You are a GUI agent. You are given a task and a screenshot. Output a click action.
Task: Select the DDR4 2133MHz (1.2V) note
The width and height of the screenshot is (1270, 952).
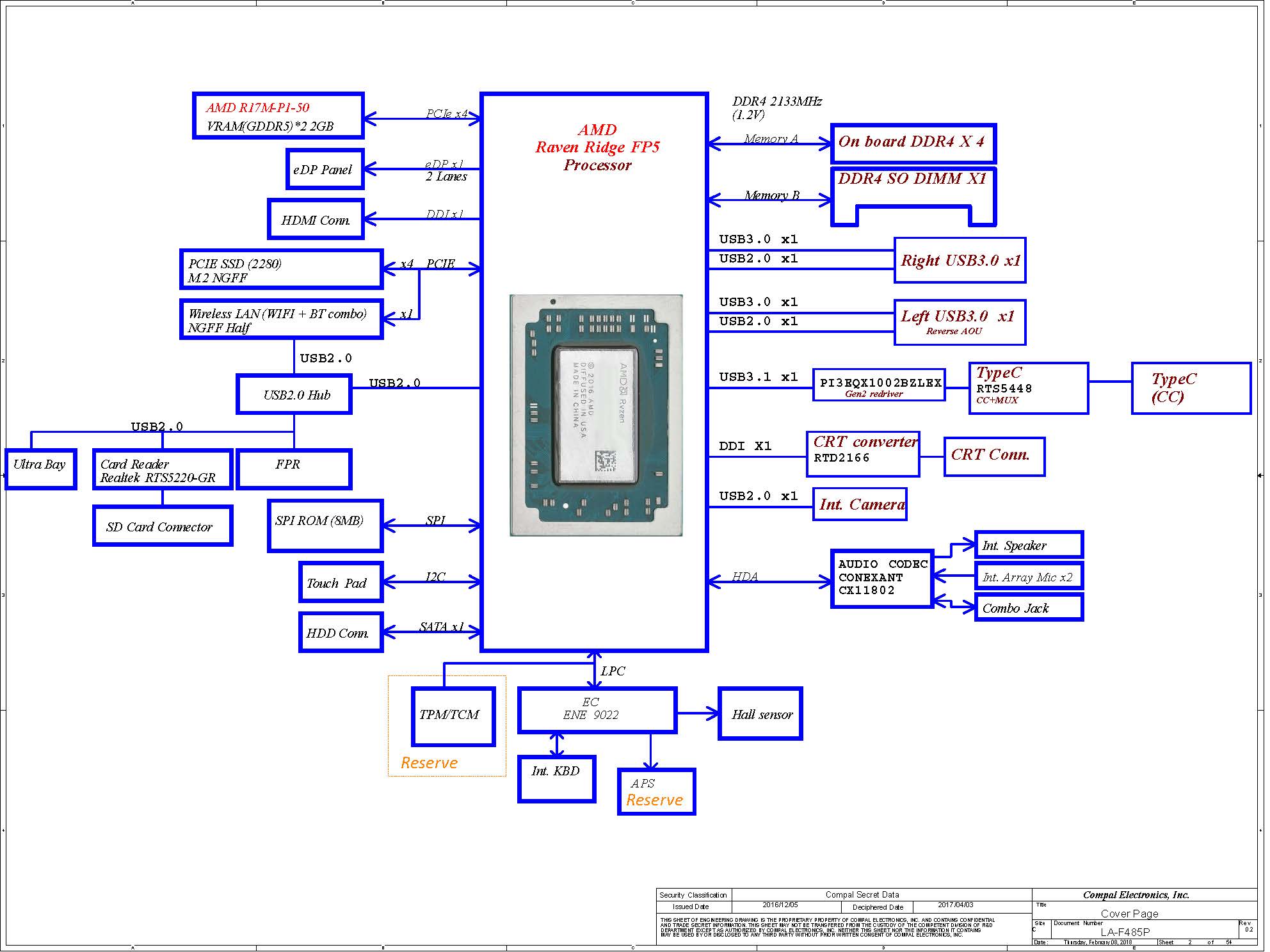tap(777, 108)
